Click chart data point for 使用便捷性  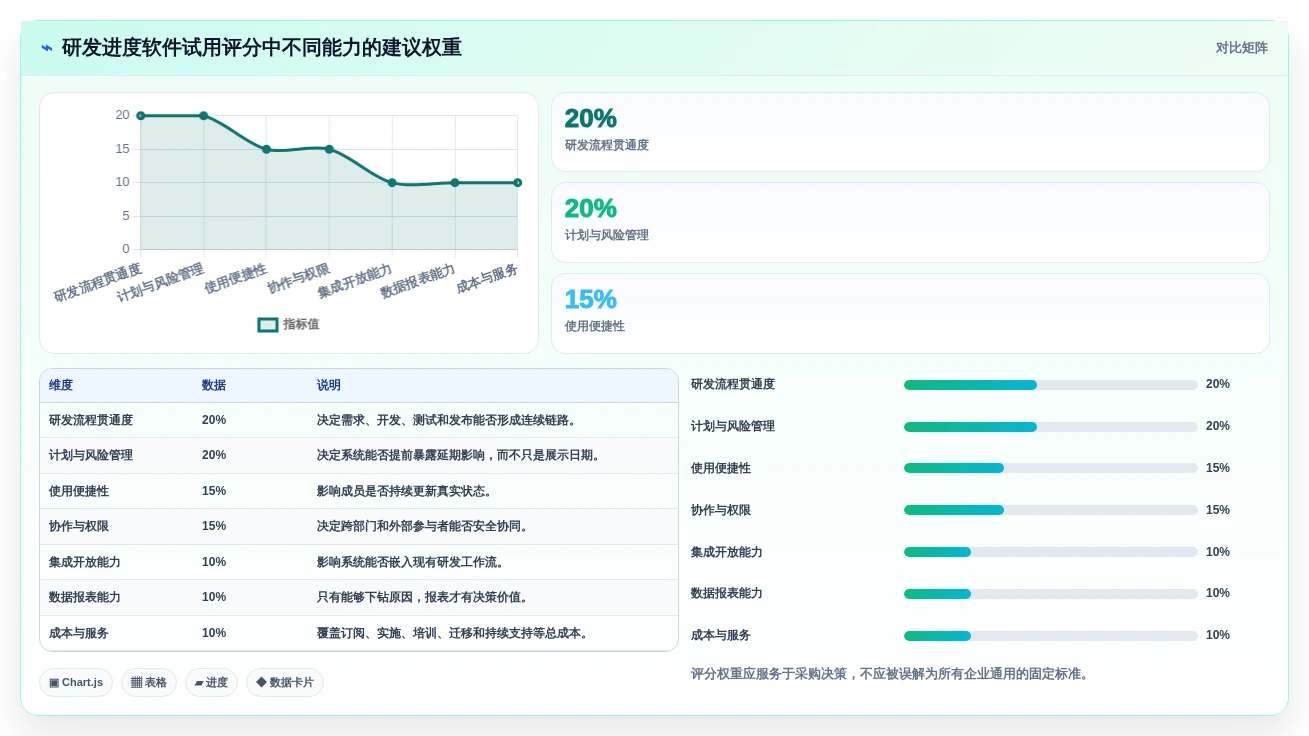[266, 149]
